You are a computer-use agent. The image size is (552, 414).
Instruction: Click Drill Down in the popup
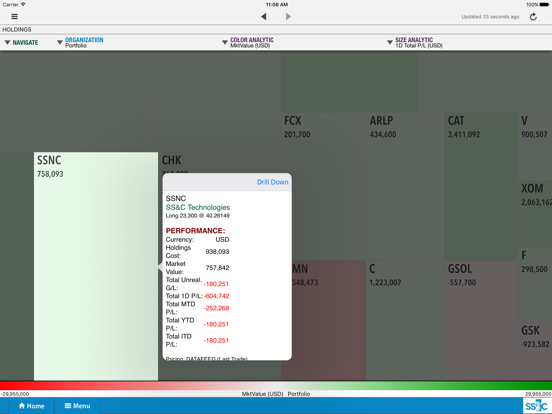pos(272,182)
